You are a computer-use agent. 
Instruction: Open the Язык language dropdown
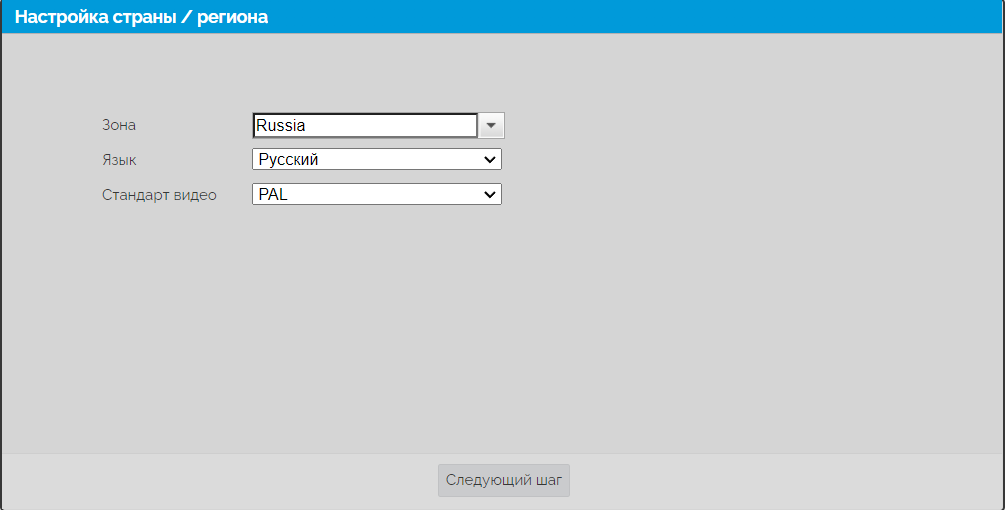coord(376,160)
